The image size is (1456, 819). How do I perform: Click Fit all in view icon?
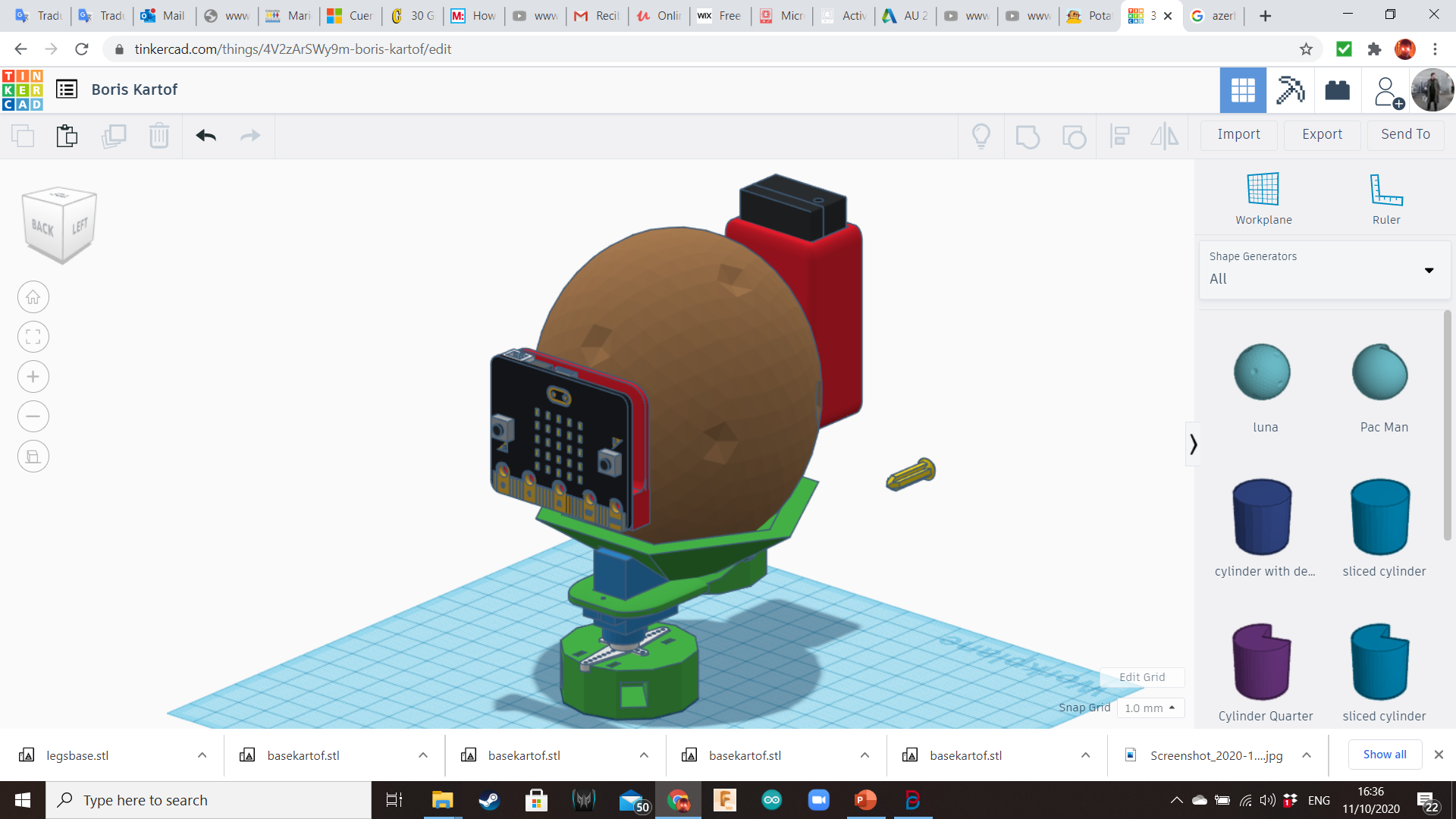point(33,337)
